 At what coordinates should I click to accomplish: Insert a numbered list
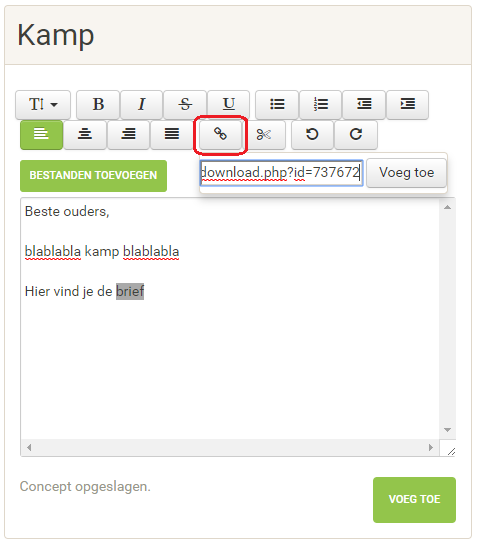320,105
